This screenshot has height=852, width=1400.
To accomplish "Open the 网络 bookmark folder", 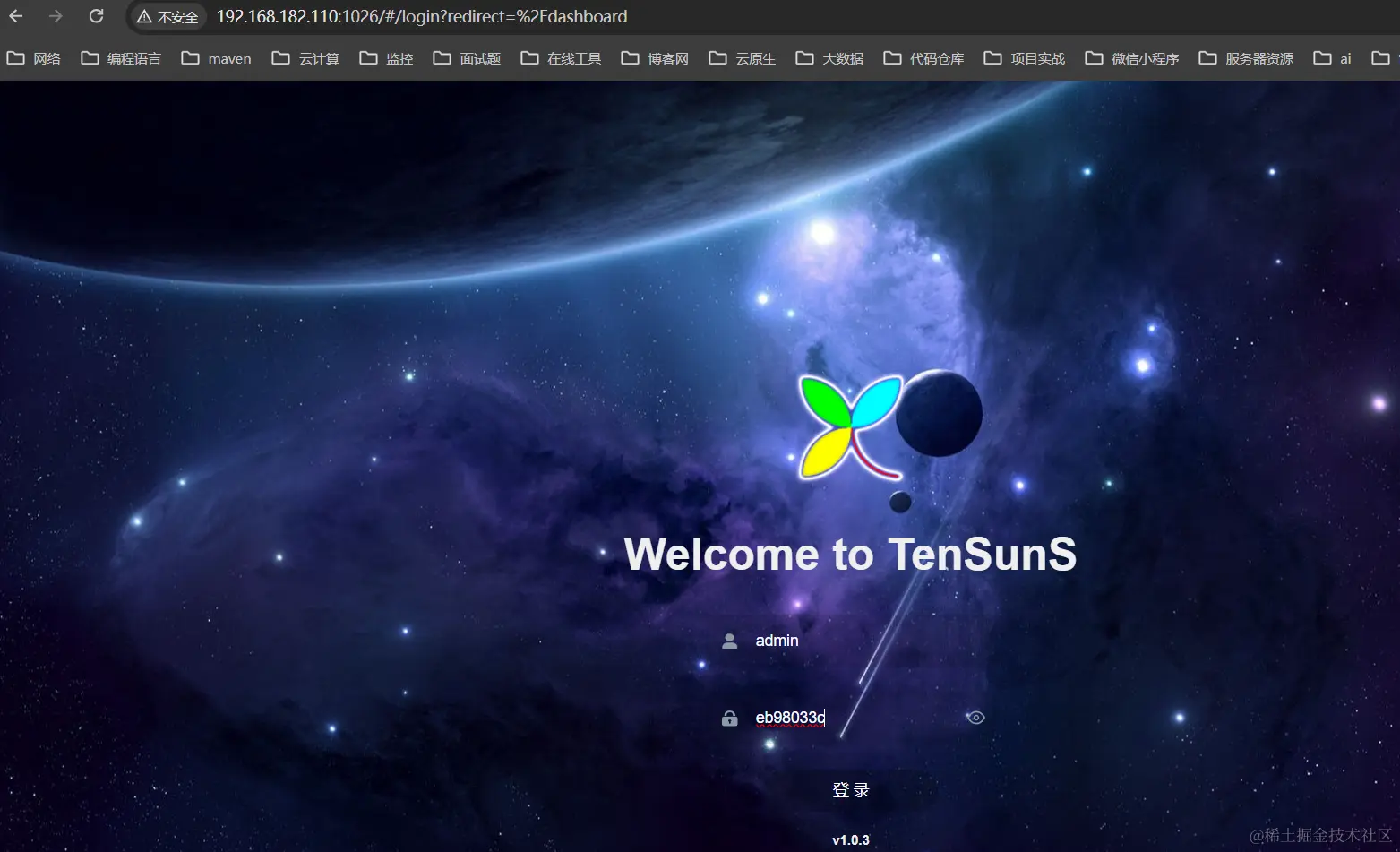I will pyautogui.click(x=34, y=58).
